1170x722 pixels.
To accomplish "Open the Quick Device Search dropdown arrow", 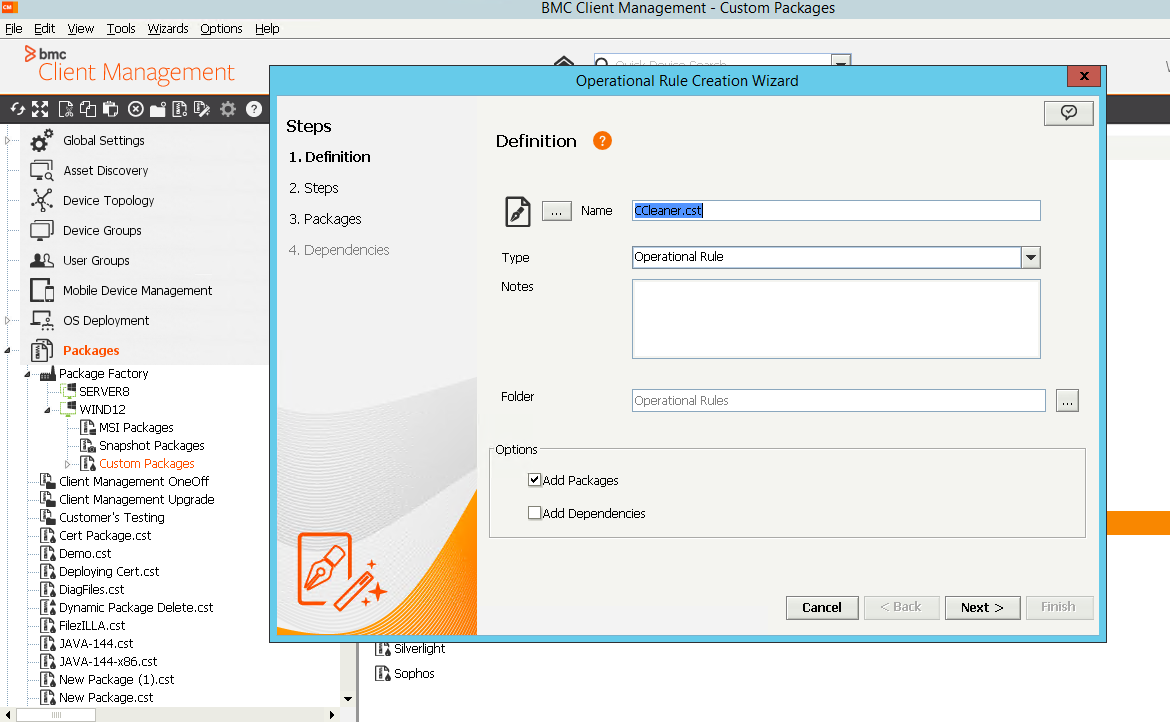I will 841,62.
